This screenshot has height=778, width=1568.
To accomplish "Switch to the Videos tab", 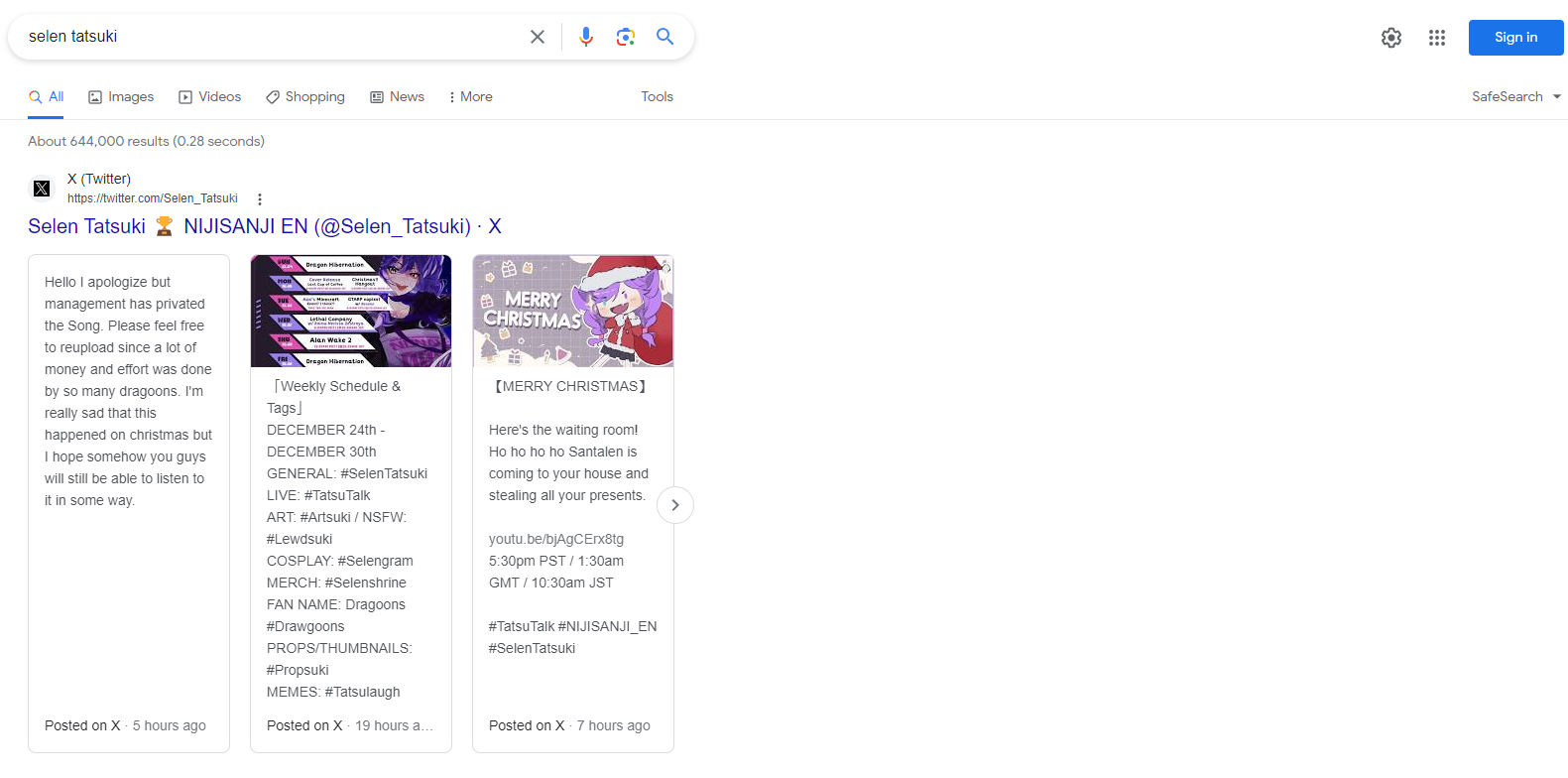I will pos(209,96).
